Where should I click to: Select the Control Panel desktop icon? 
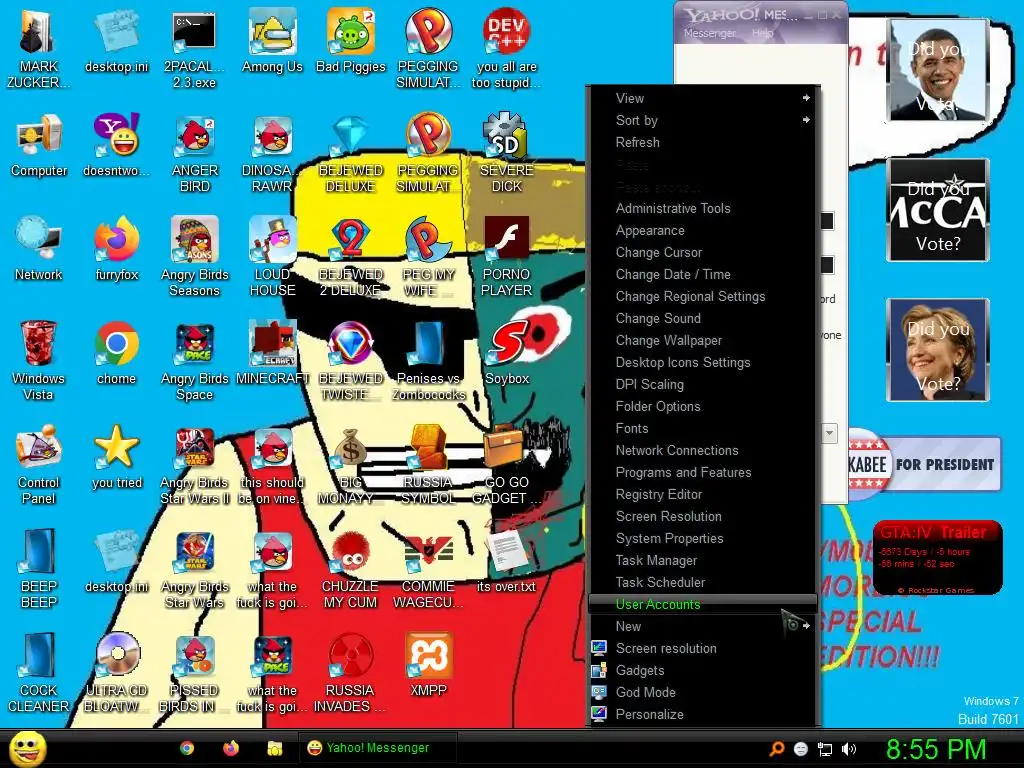(x=39, y=465)
